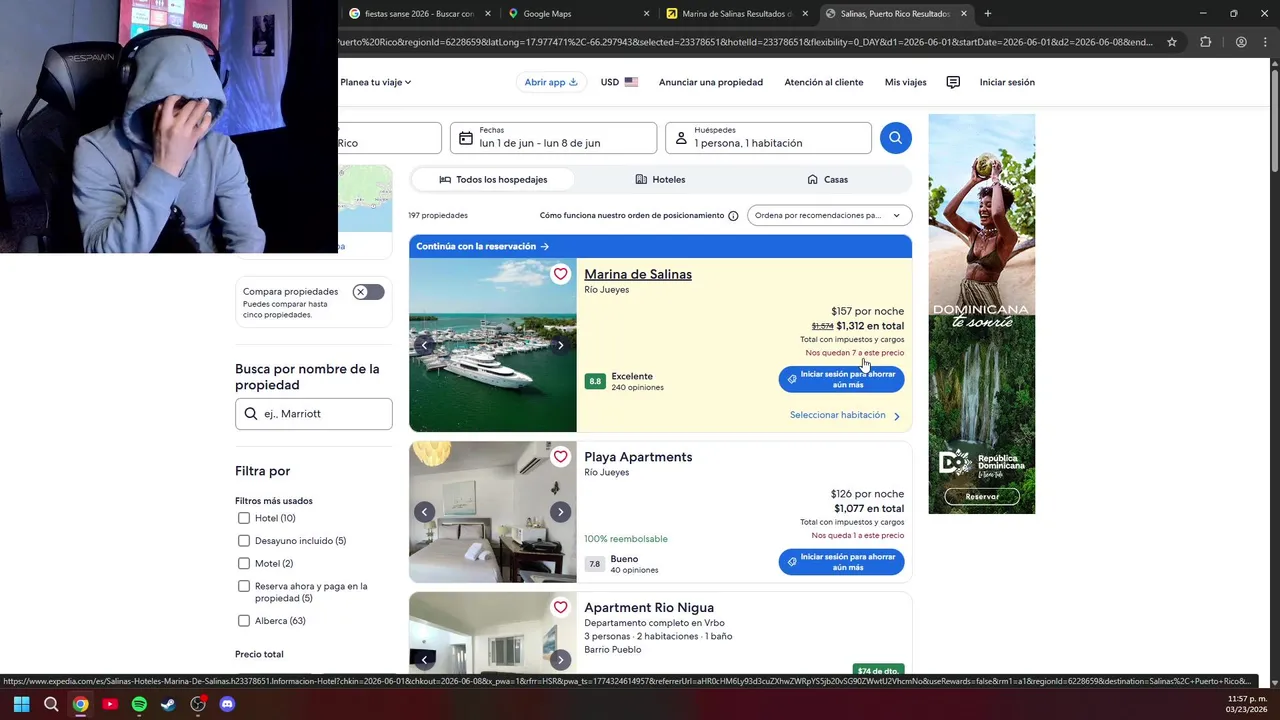This screenshot has width=1280, height=720.
Task: Open Mis viajes link
Action: tap(906, 82)
